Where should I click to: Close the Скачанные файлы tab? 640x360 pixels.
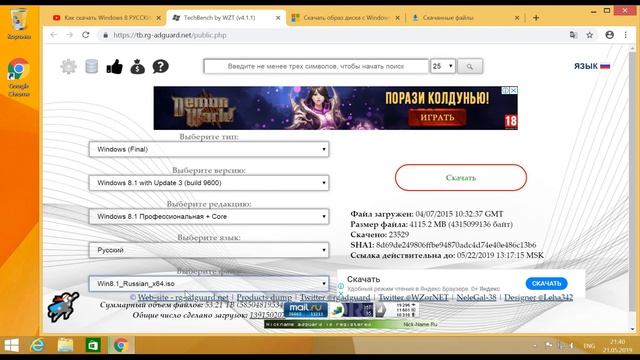click(x=517, y=18)
